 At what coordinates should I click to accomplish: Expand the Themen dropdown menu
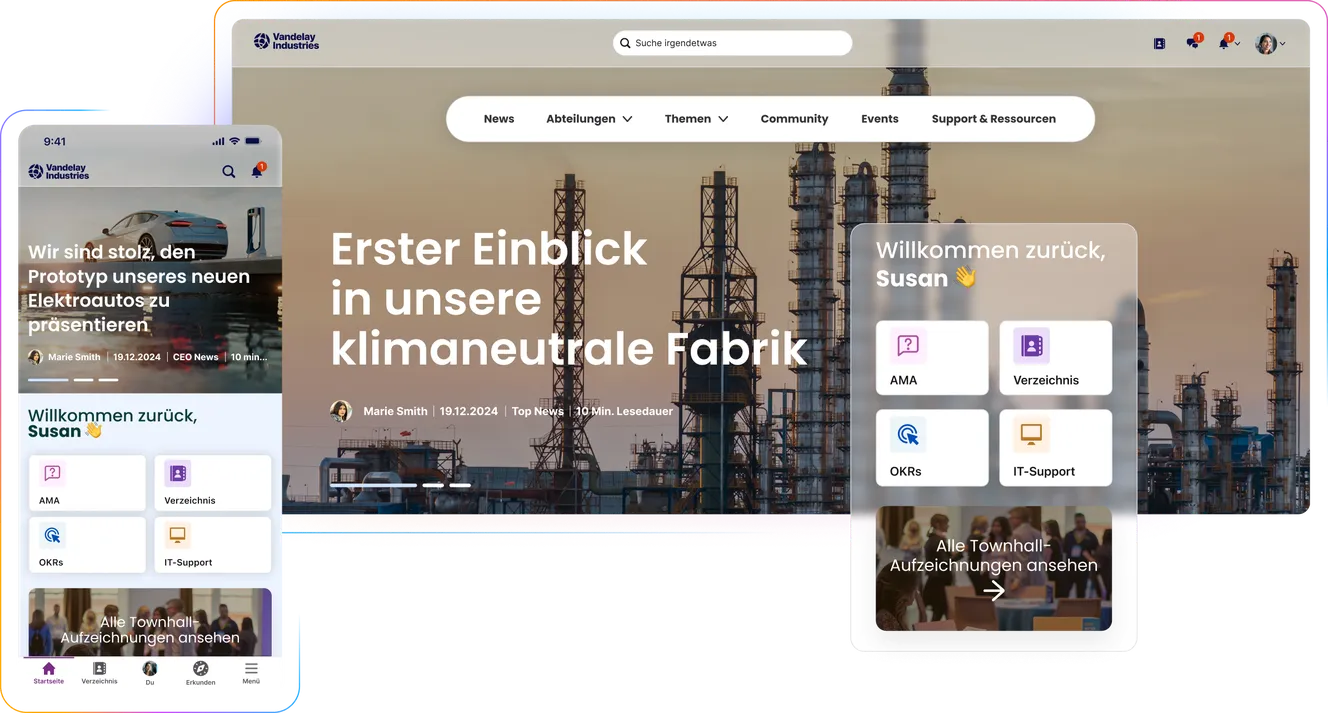coord(696,118)
